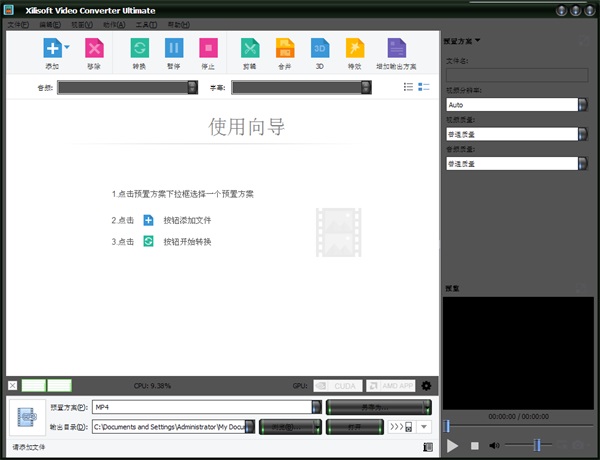Open the Effects (特效) tool
This screenshot has height=460, width=600.
click(355, 48)
